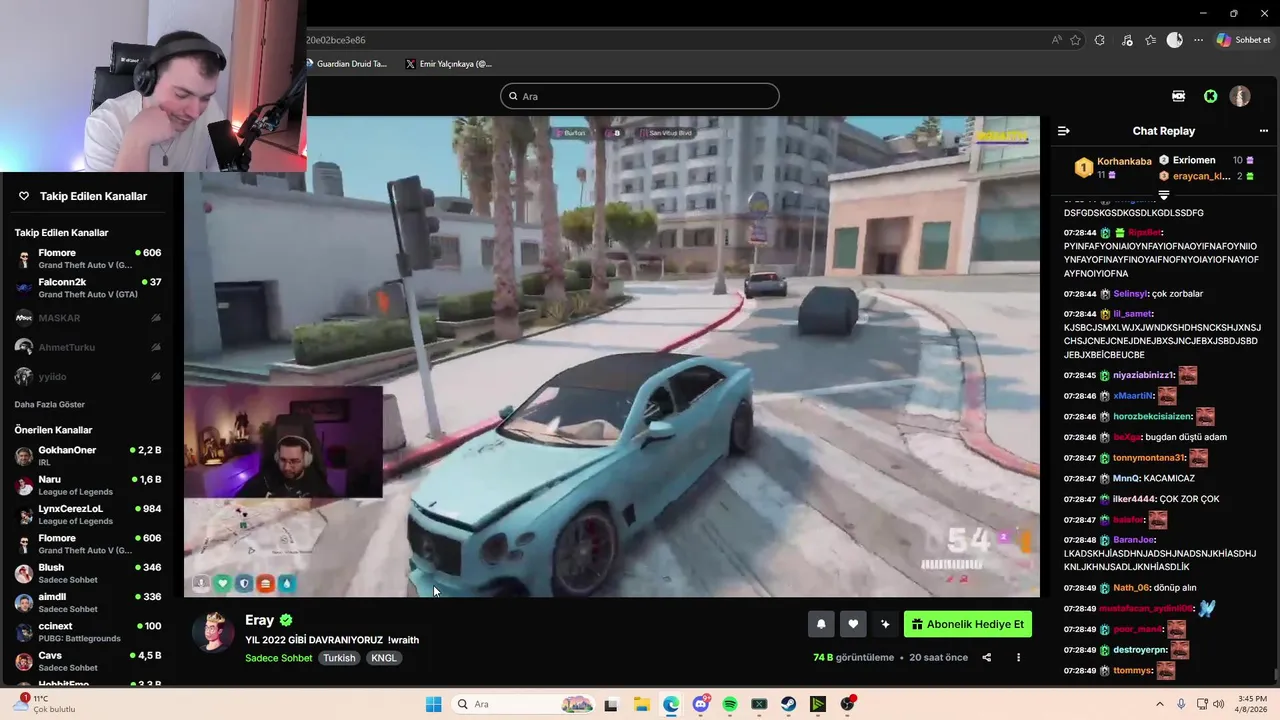The width and height of the screenshot is (1280, 720).
Task: Click the favorite star icon in address bar
Action: pyautogui.click(x=1076, y=40)
